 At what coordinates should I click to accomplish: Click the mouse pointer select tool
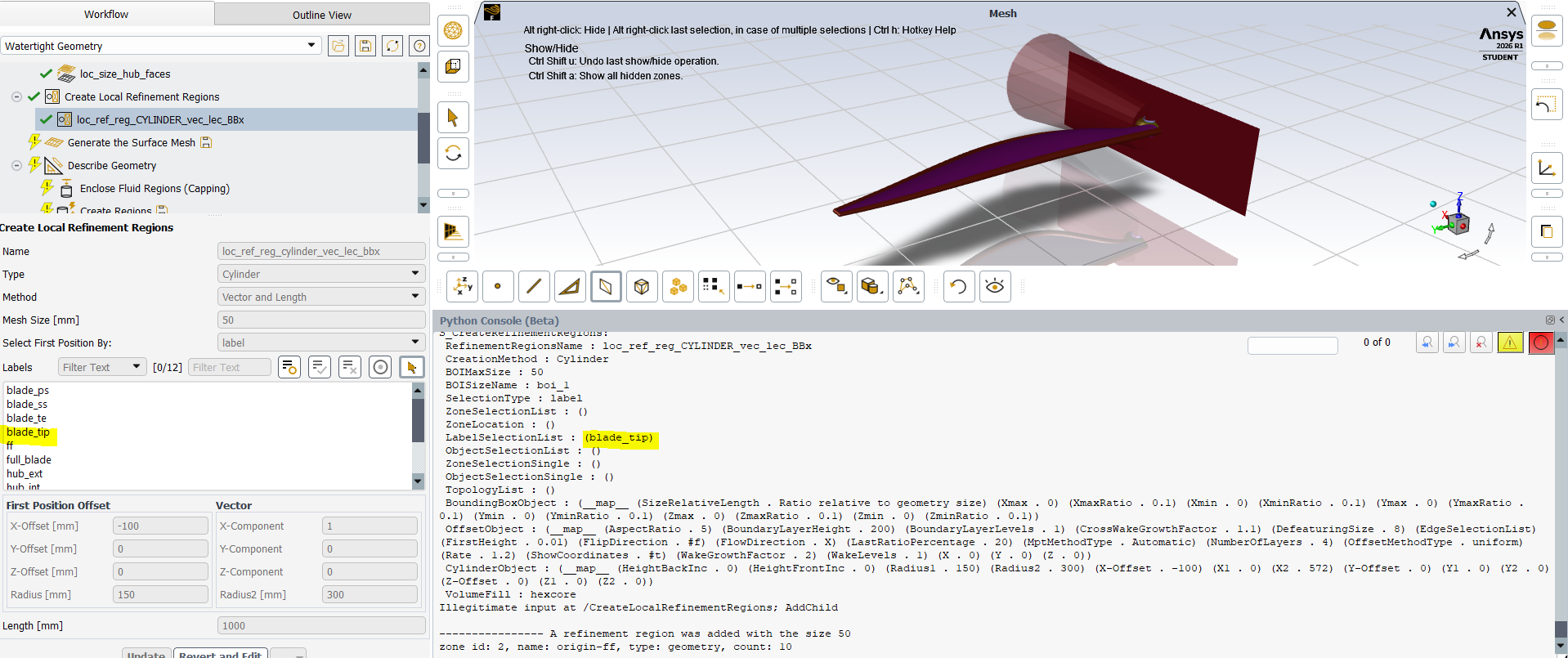coord(453,118)
